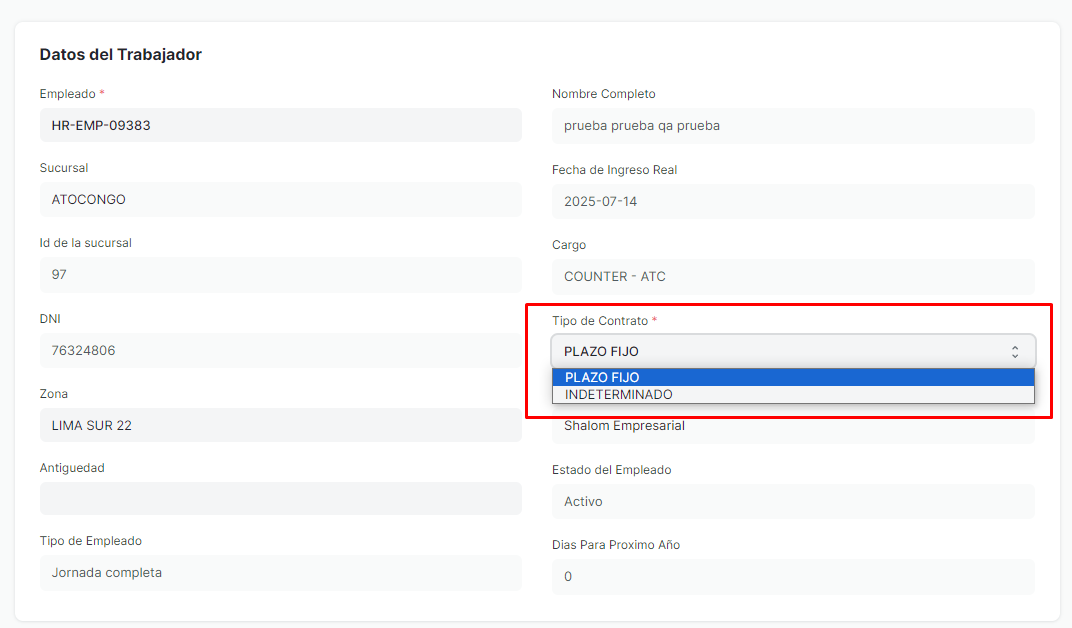Click the Cargo field showing COUNTER - ATC
The image size is (1072, 628).
click(x=792, y=276)
